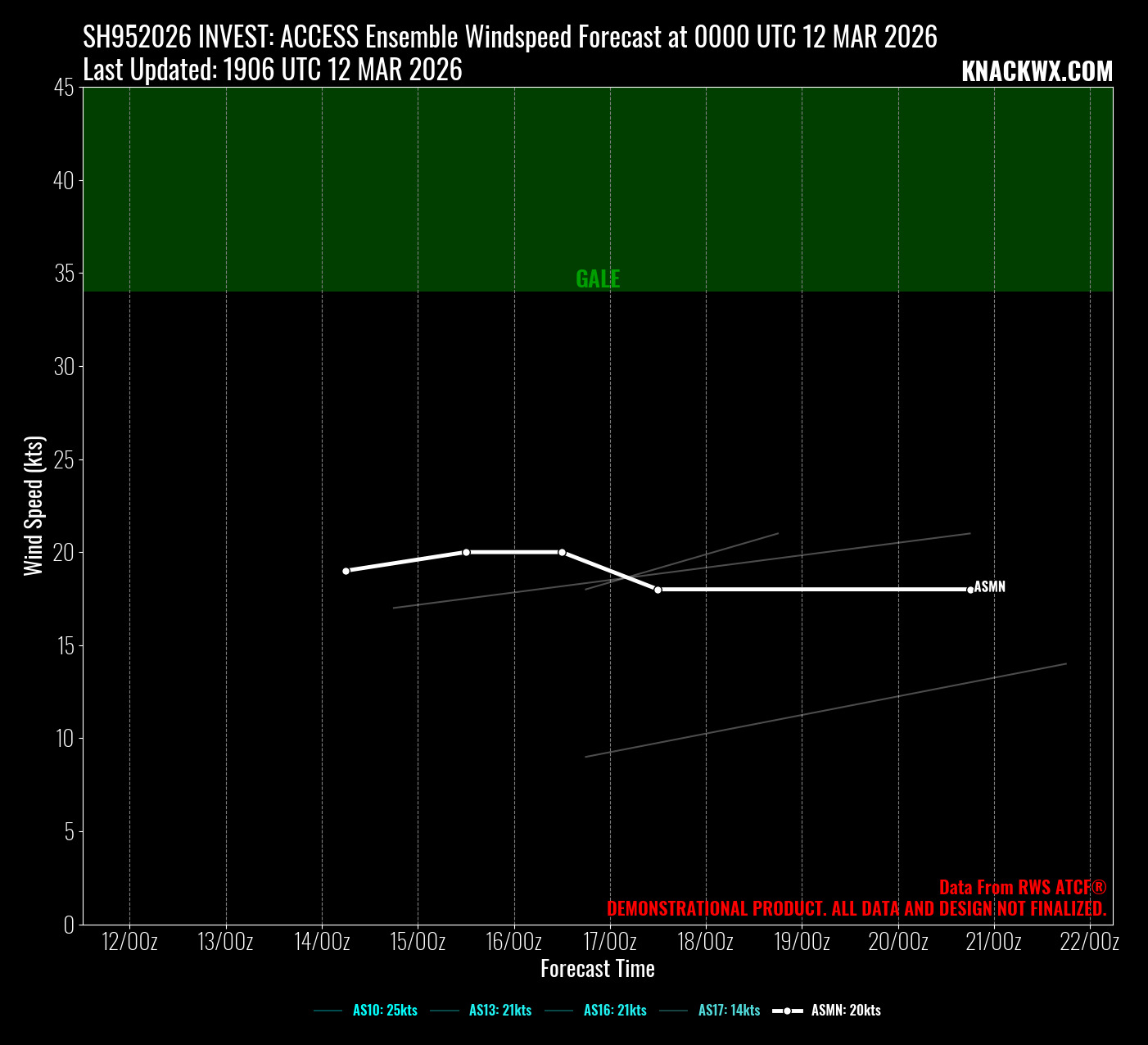Screen dimensions: 1148x1045
Task: Toggle the AS13: 21kts legend item
Action: [499, 1011]
